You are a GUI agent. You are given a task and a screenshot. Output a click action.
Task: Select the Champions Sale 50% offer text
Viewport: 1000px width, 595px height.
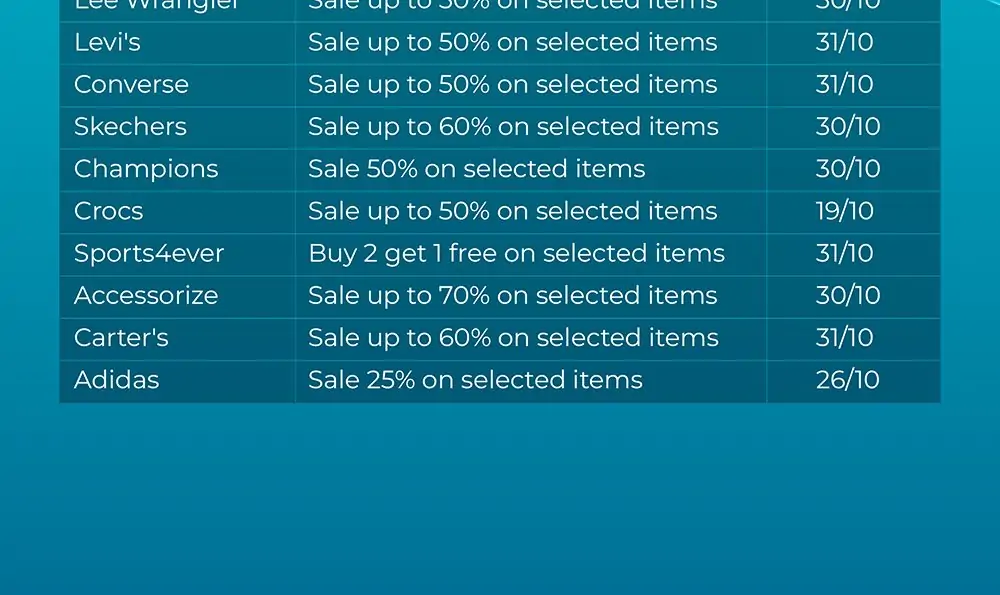[476, 169]
